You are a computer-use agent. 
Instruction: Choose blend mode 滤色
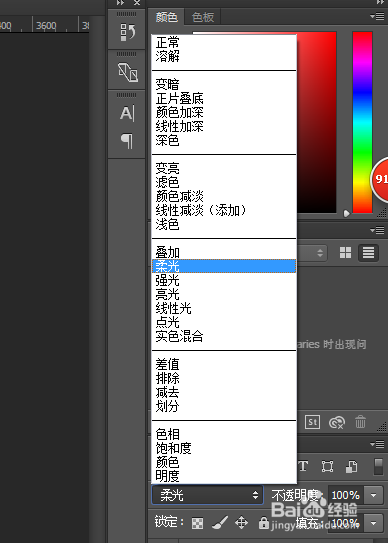pyautogui.click(x=224, y=182)
